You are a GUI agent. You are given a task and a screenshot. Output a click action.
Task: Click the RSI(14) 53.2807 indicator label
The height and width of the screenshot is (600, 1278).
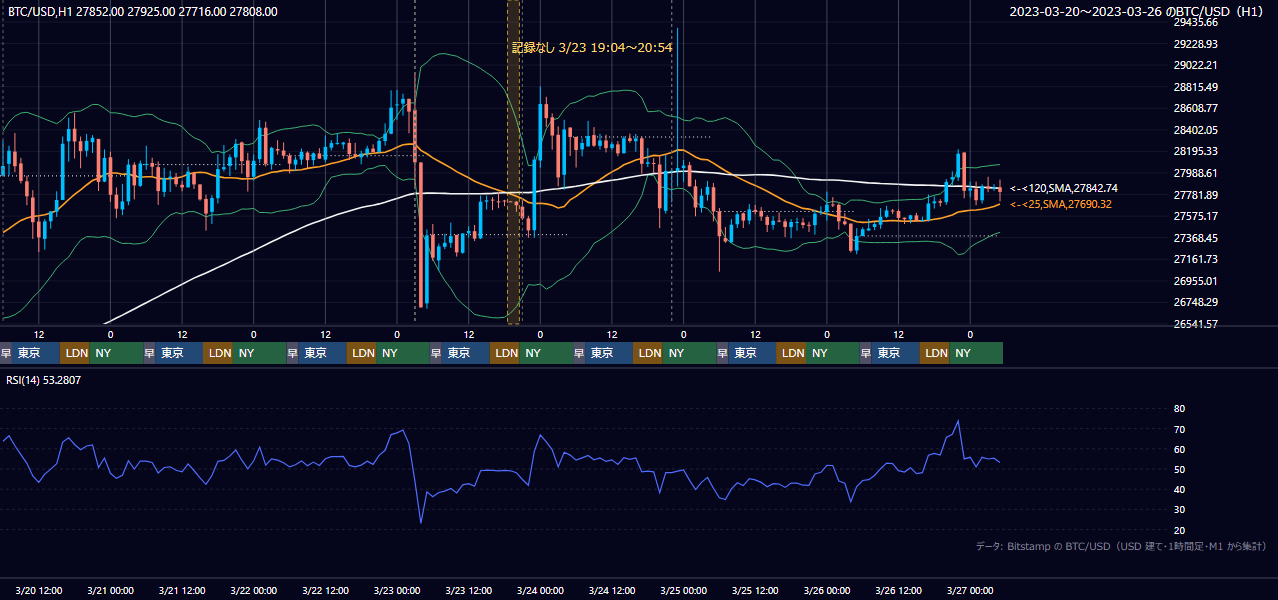coord(44,380)
